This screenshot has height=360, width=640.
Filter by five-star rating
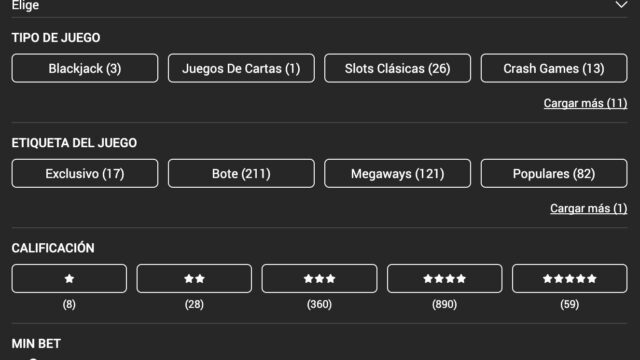point(570,278)
